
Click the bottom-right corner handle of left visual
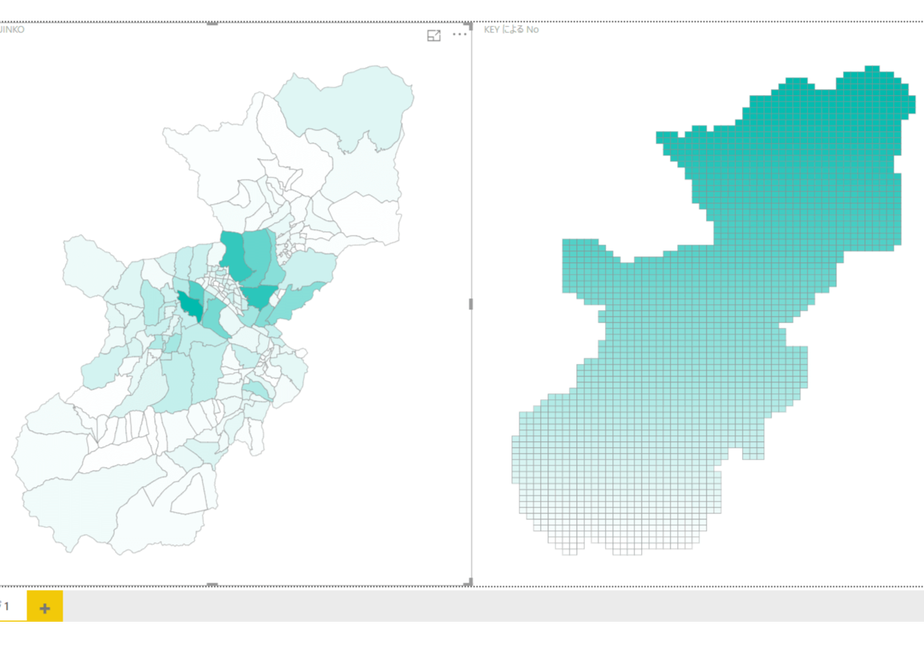pyautogui.click(x=468, y=583)
